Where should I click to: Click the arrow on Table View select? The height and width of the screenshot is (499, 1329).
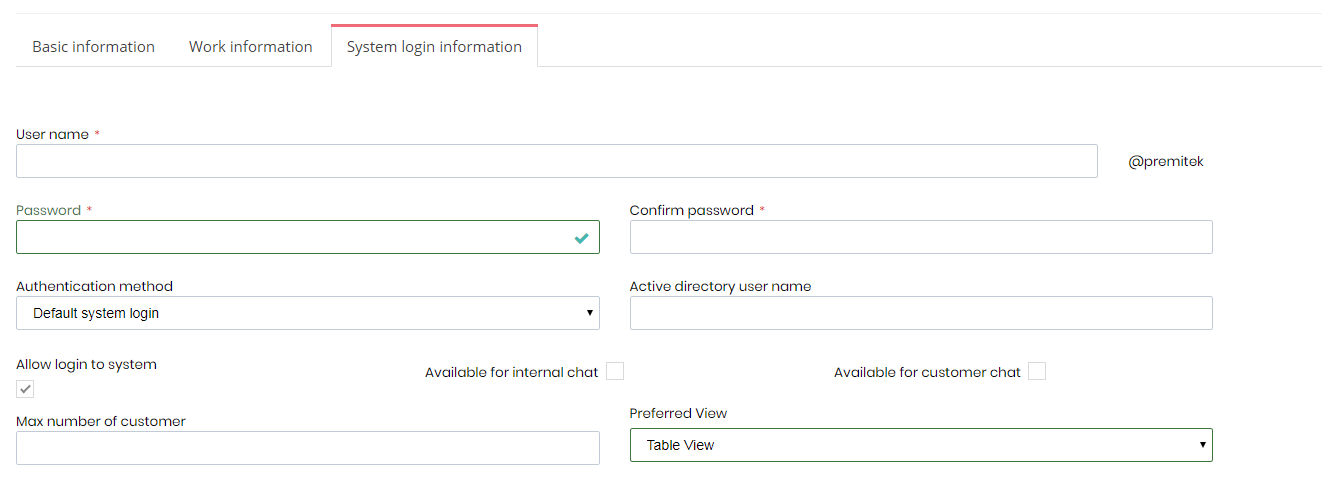click(x=1202, y=445)
